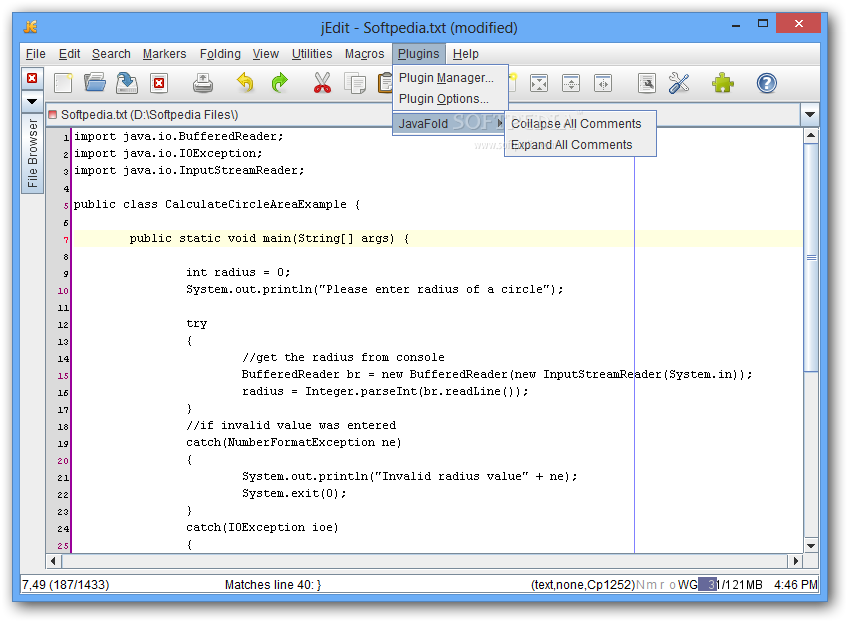This screenshot has height=622, width=848.
Task: Open the View menu
Action: (x=266, y=54)
